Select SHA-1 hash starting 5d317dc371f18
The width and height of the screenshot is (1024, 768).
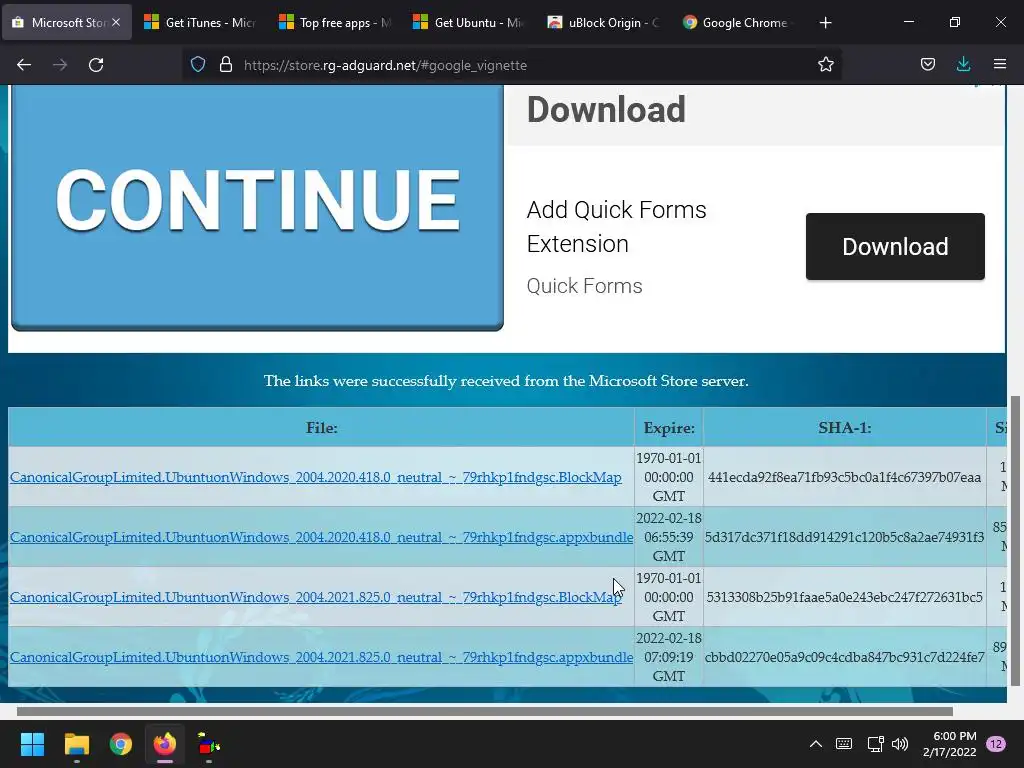coord(844,537)
